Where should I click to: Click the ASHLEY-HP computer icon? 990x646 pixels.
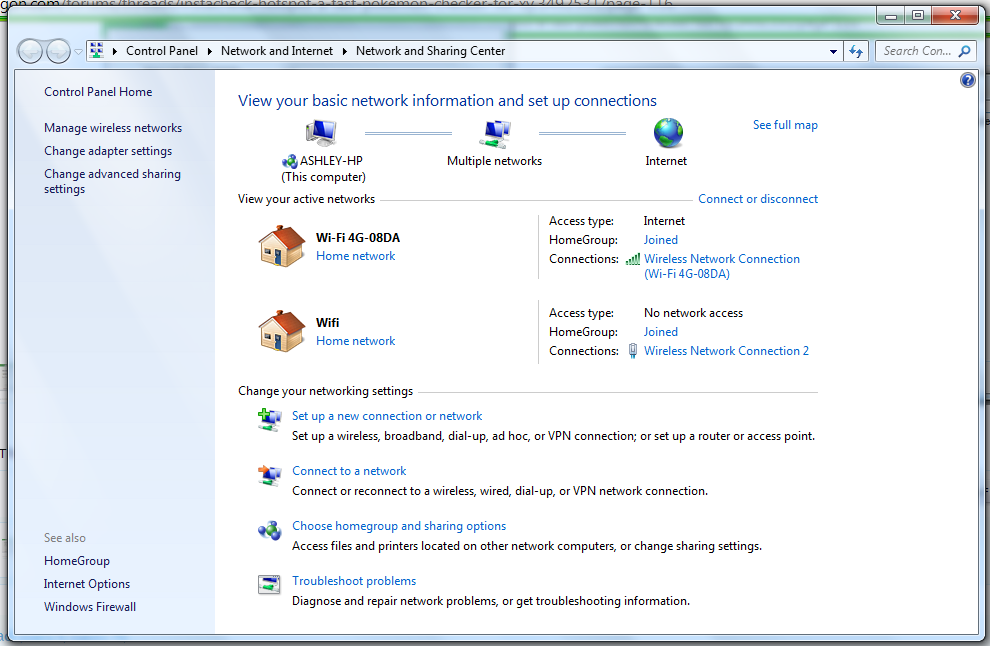321,132
